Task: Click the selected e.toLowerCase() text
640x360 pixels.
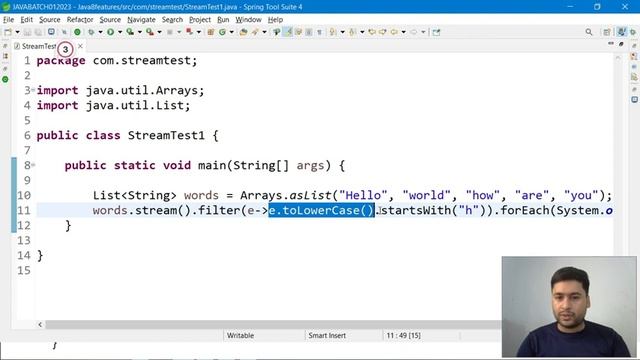Action: click(321, 210)
